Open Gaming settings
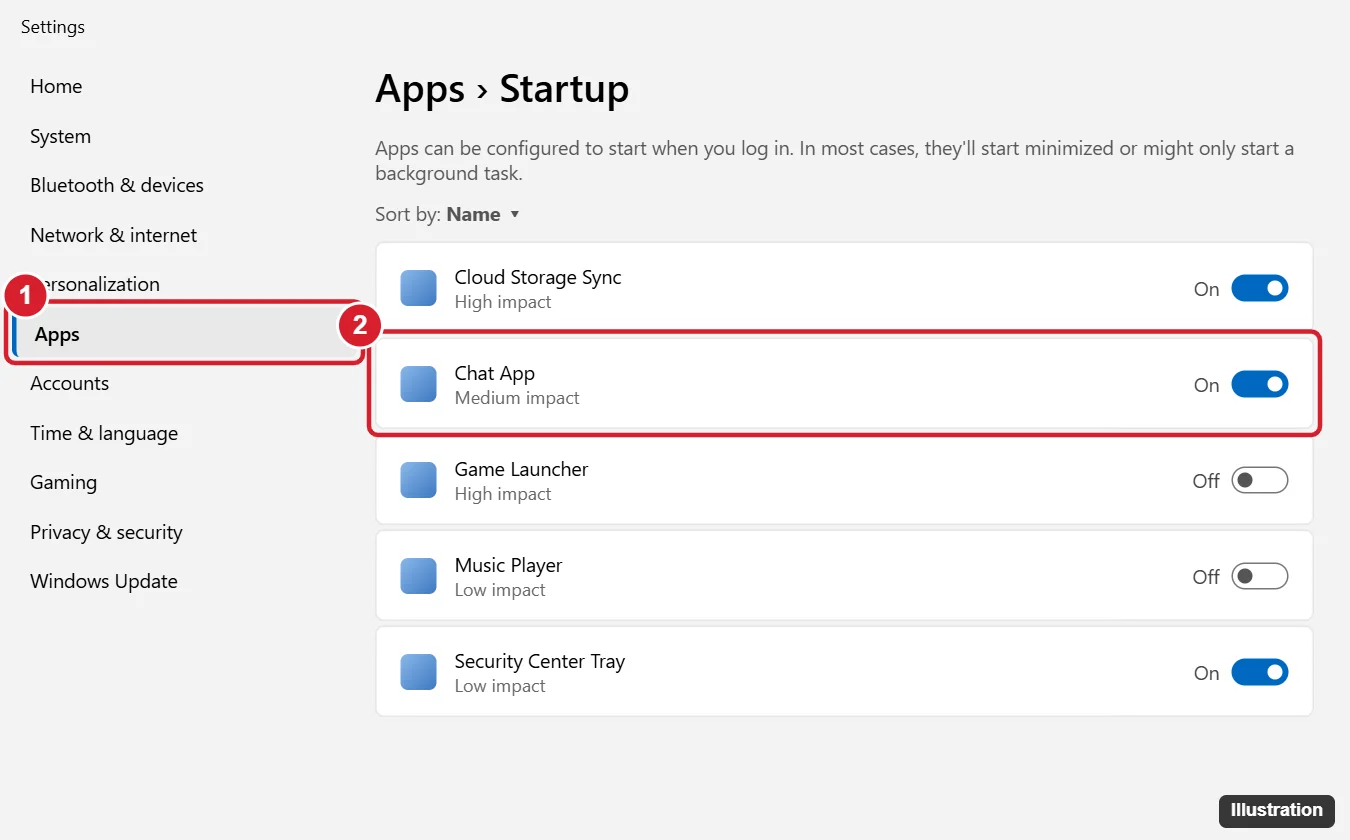This screenshot has width=1350, height=840. 64,482
